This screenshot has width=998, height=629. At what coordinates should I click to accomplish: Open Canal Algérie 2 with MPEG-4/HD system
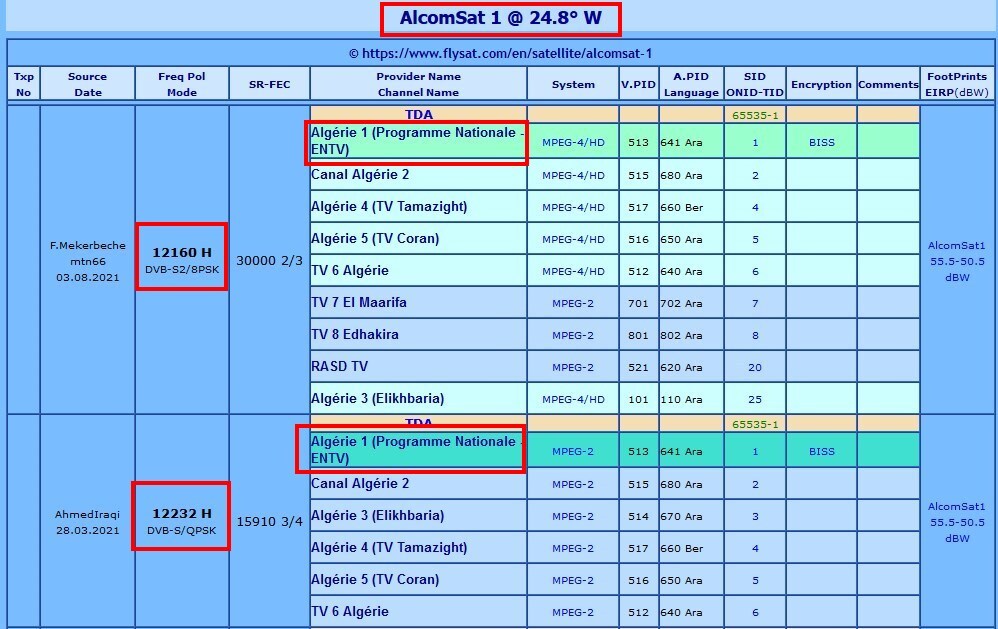click(360, 174)
